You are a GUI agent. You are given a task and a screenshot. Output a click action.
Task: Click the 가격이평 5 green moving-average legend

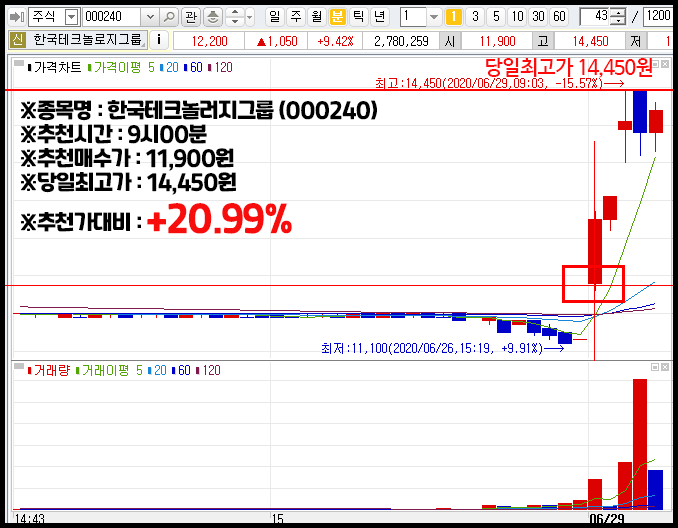[121, 67]
